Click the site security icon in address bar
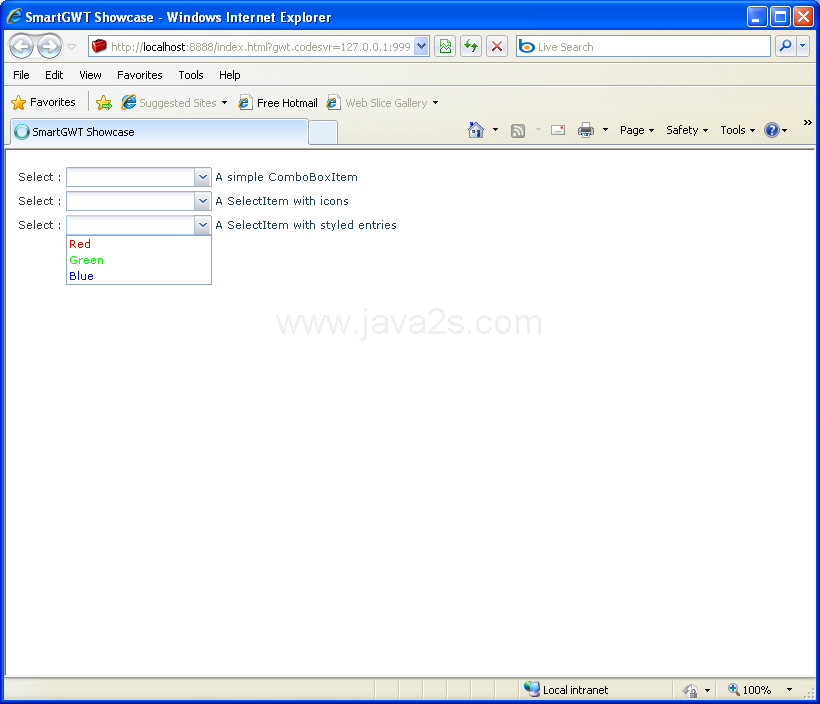Screen dimensions: 820x704 [99, 47]
